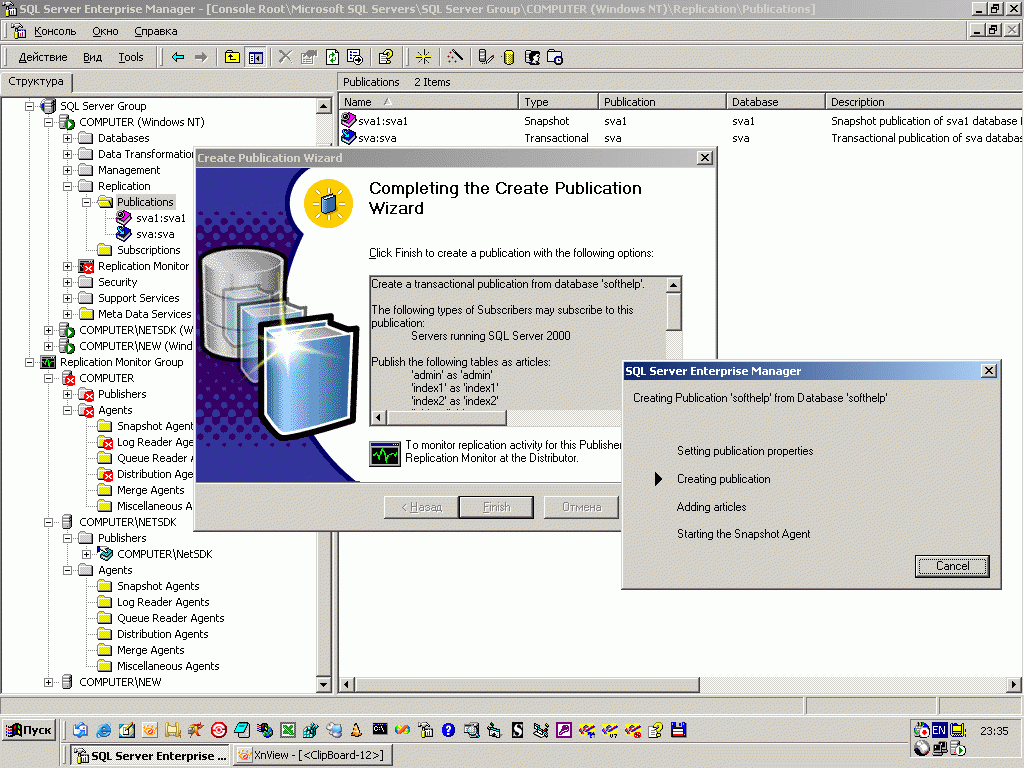Select Merge Agents under COMPUTER\NETSDK

point(150,650)
